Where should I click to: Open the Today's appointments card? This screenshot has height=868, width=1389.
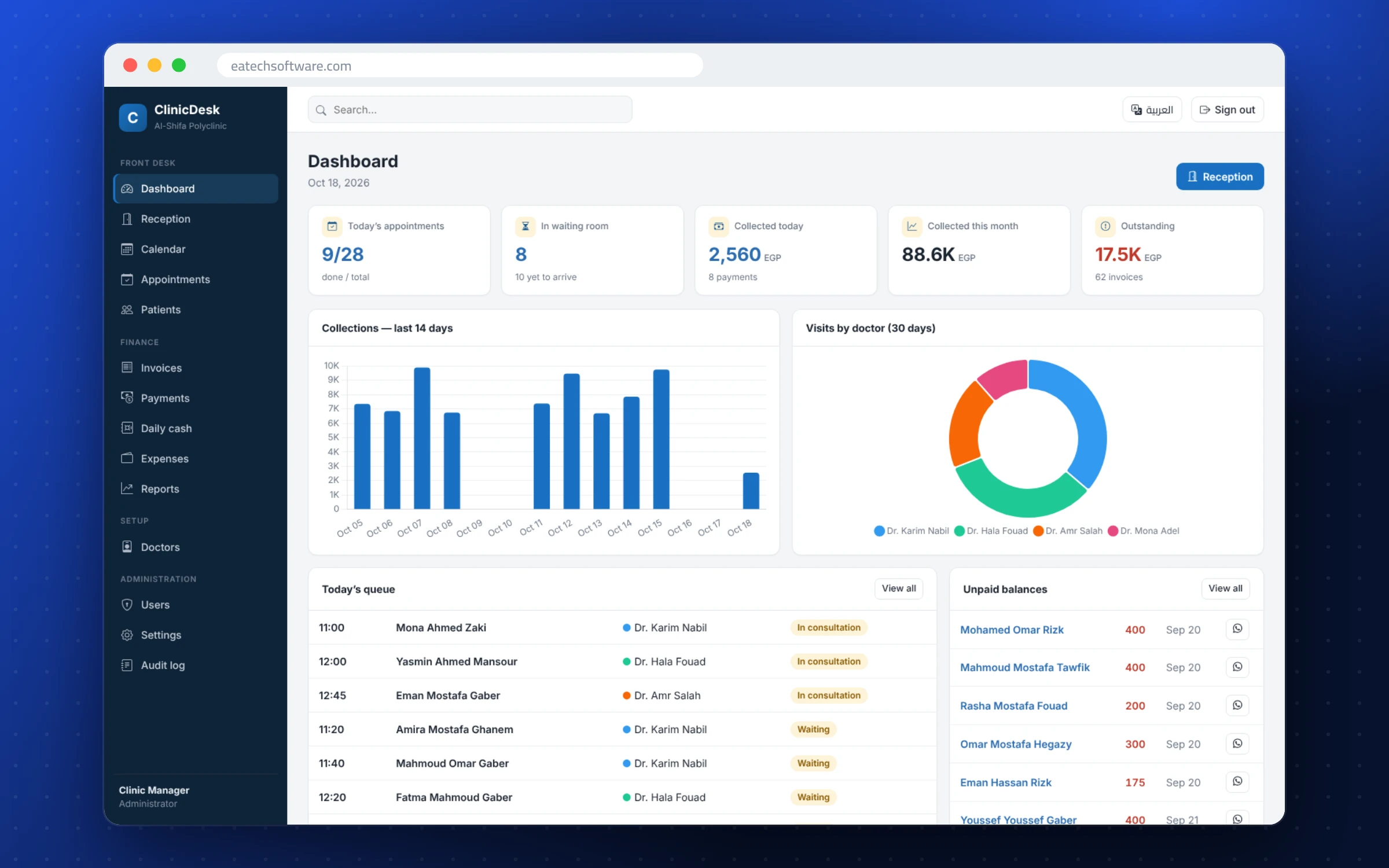coord(399,251)
